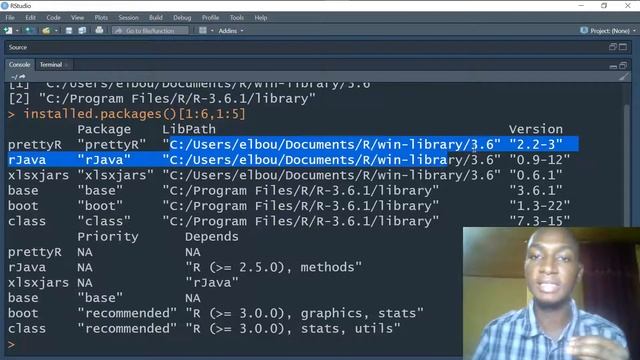This screenshot has height=360, width=640.
Task: Focus the Go to file/function field
Action: [x=150, y=31]
